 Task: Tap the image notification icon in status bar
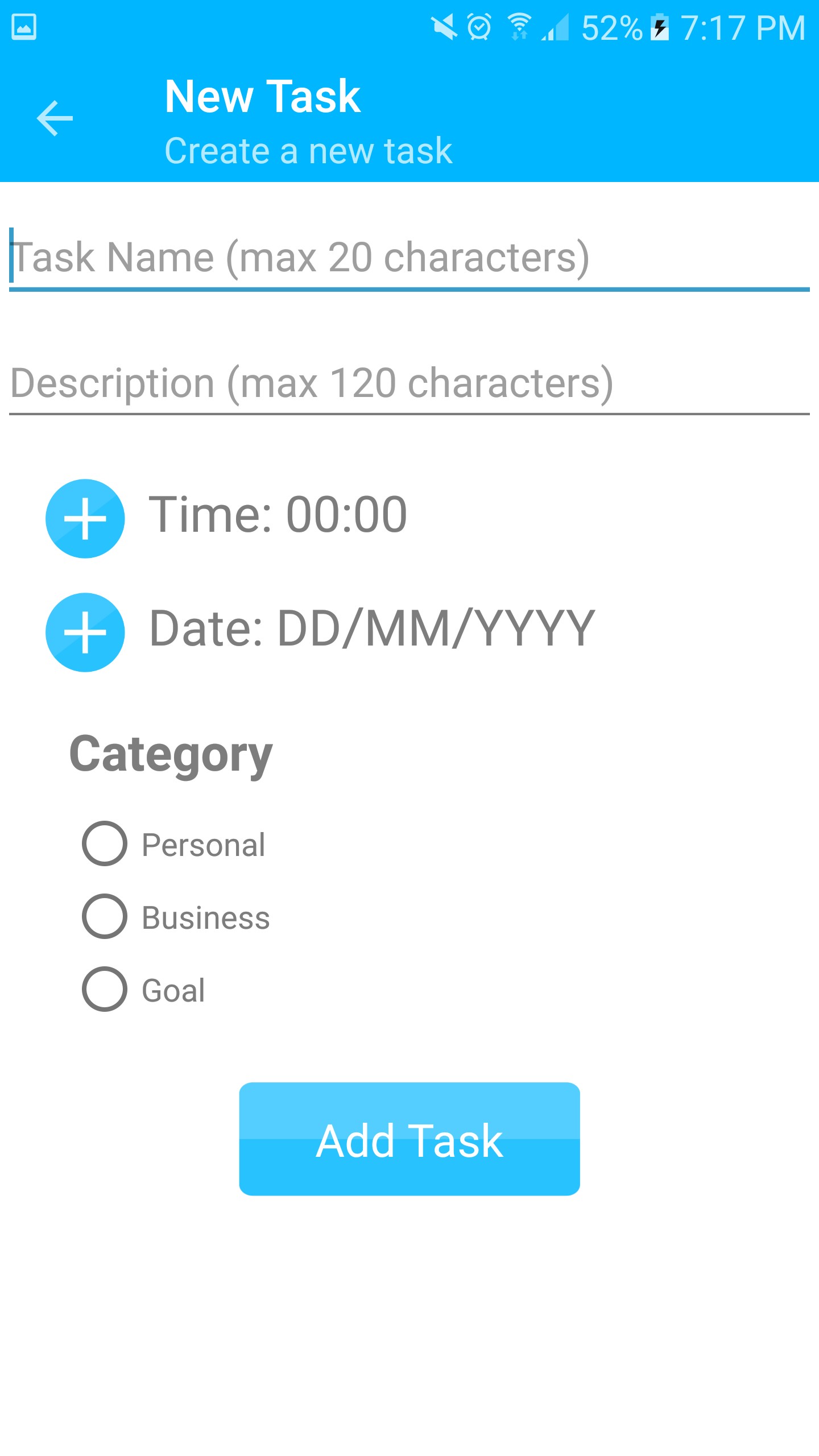click(x=24, y=27)
